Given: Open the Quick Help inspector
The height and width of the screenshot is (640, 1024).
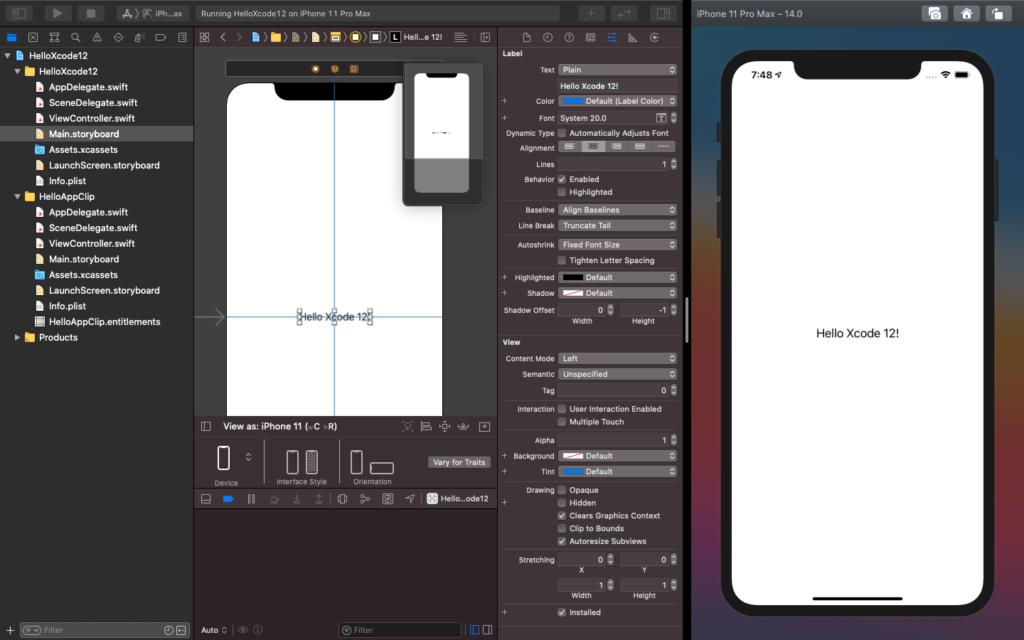Looking at the screenshot, I should (x=569, y=36).
